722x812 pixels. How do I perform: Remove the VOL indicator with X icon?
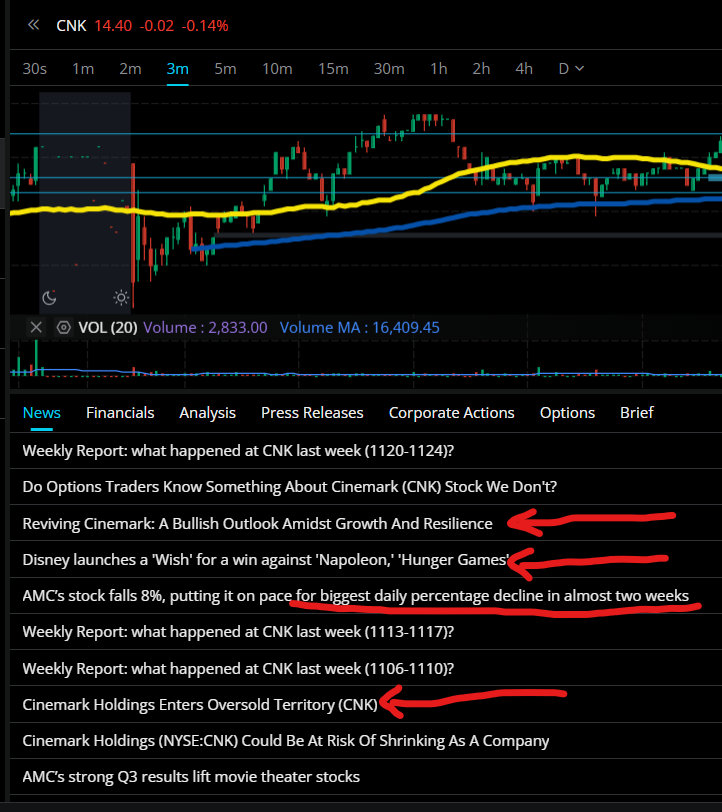(36, 327)
